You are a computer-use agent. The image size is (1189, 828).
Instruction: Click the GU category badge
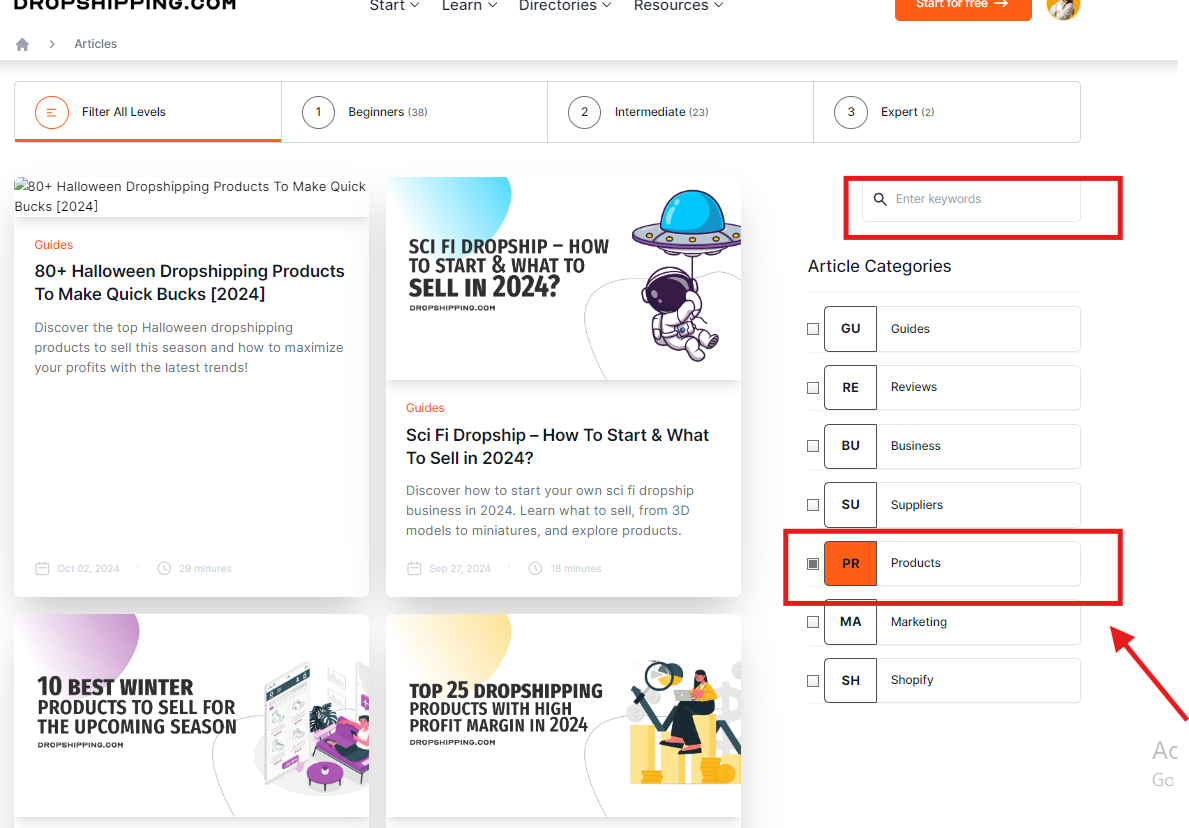[850, 328]
